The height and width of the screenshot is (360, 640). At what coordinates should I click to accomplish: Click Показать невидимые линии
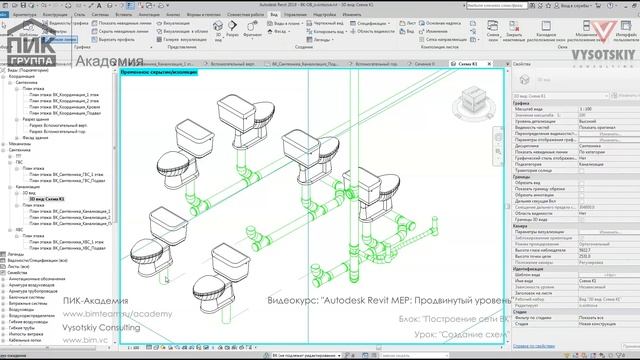pos(121,23)
